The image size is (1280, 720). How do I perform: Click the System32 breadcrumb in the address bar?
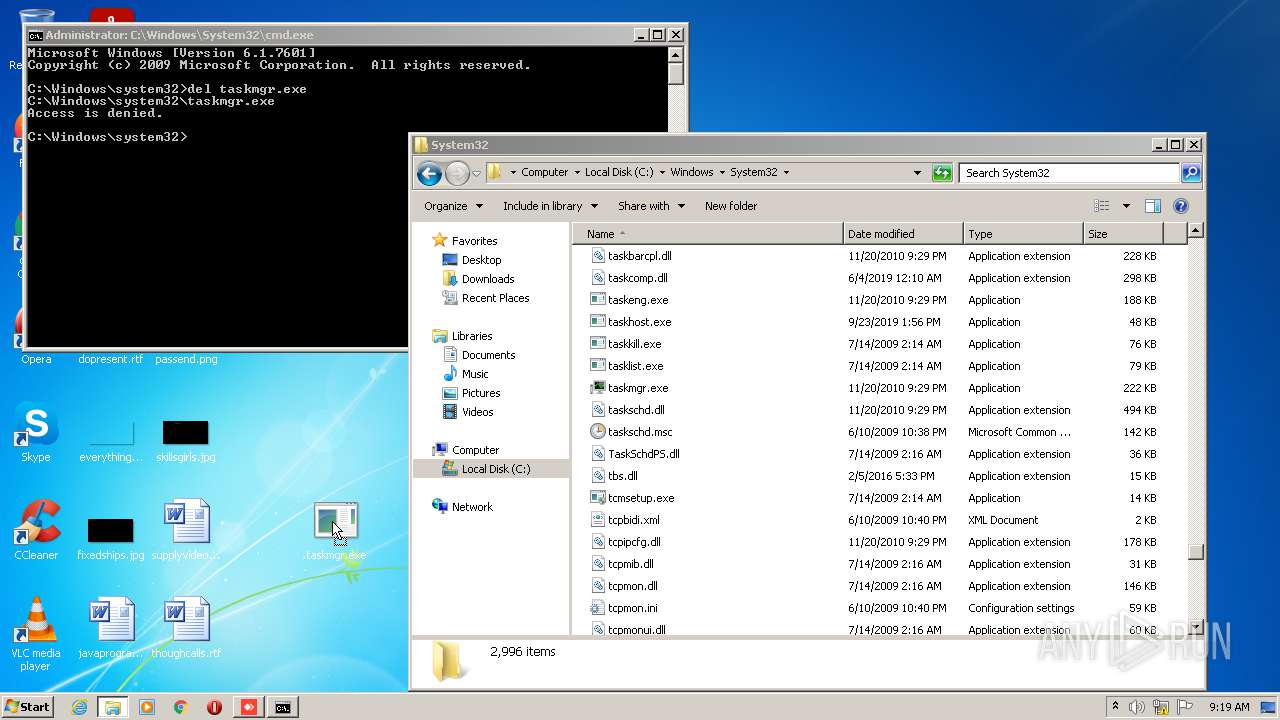pyautogui.click(x=753, y=172)
